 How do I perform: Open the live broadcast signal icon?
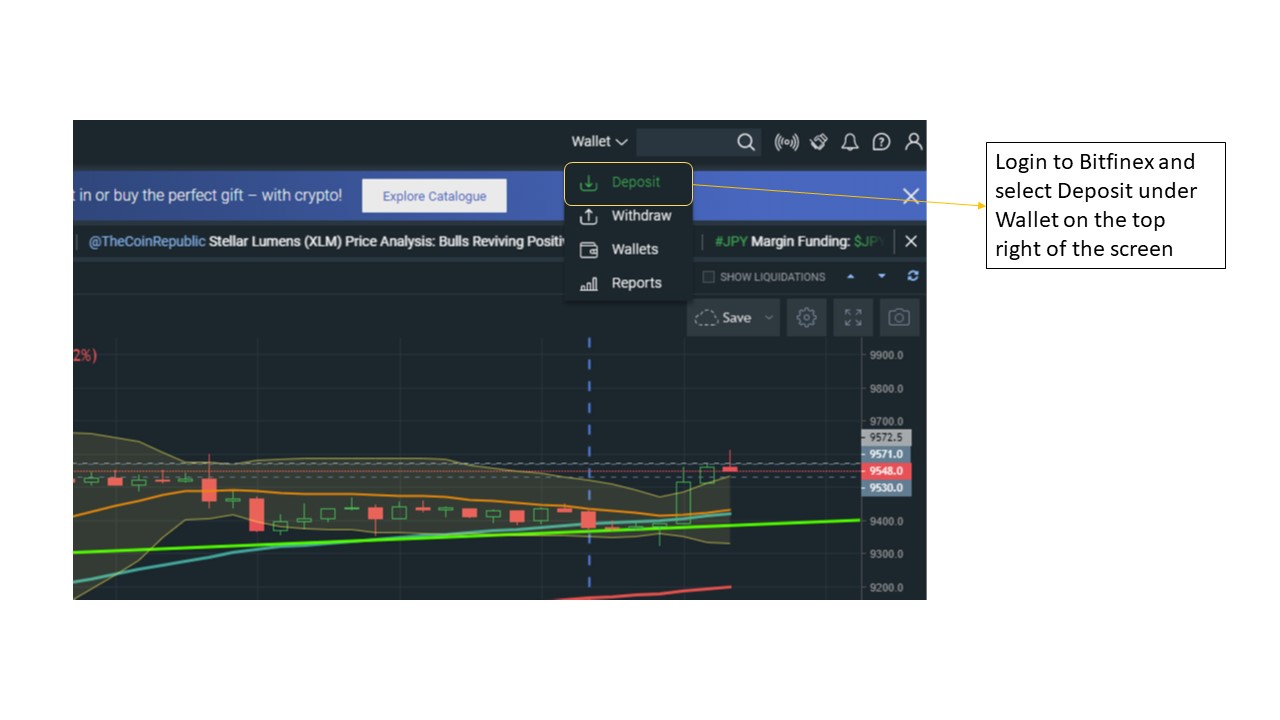(x=787, y=142)
